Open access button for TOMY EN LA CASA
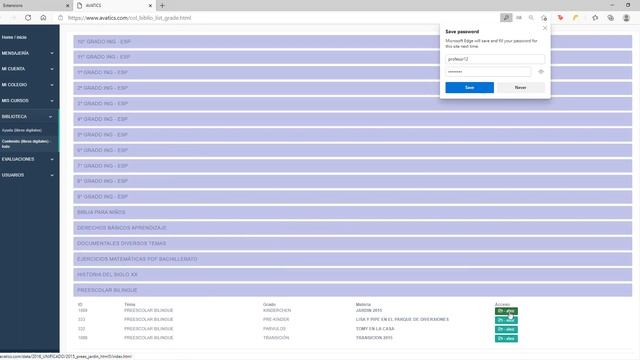Image resolution: width=640 pixels, height=360 pixels. 506,329
